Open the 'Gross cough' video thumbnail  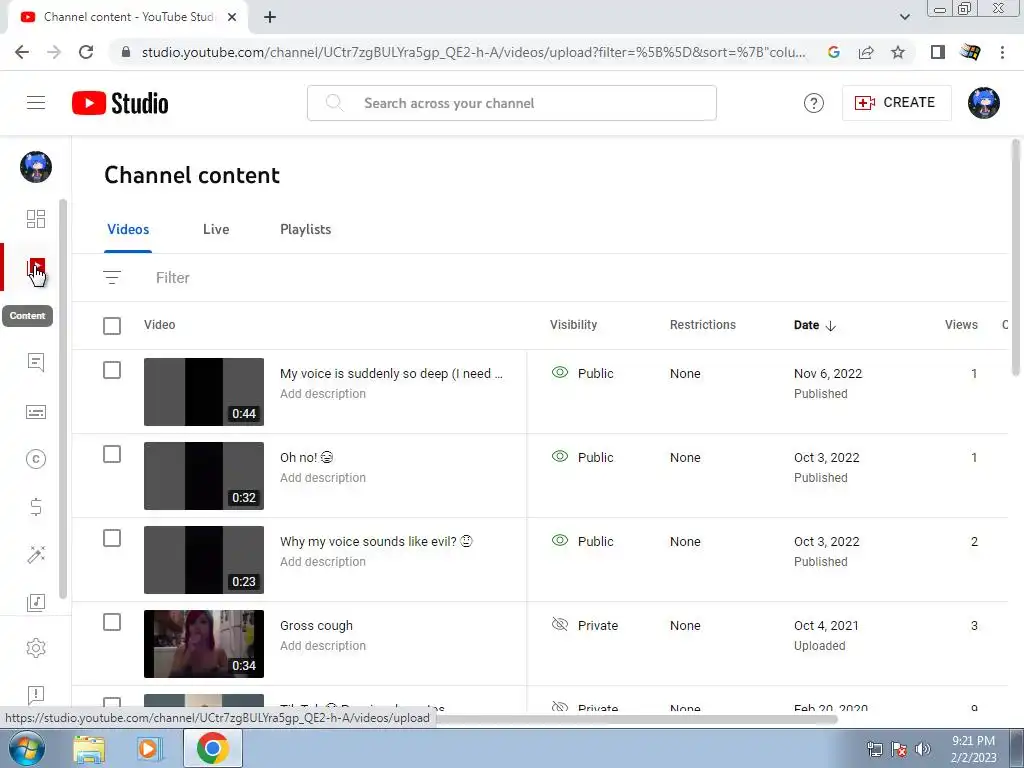click(x=204, y=644)
